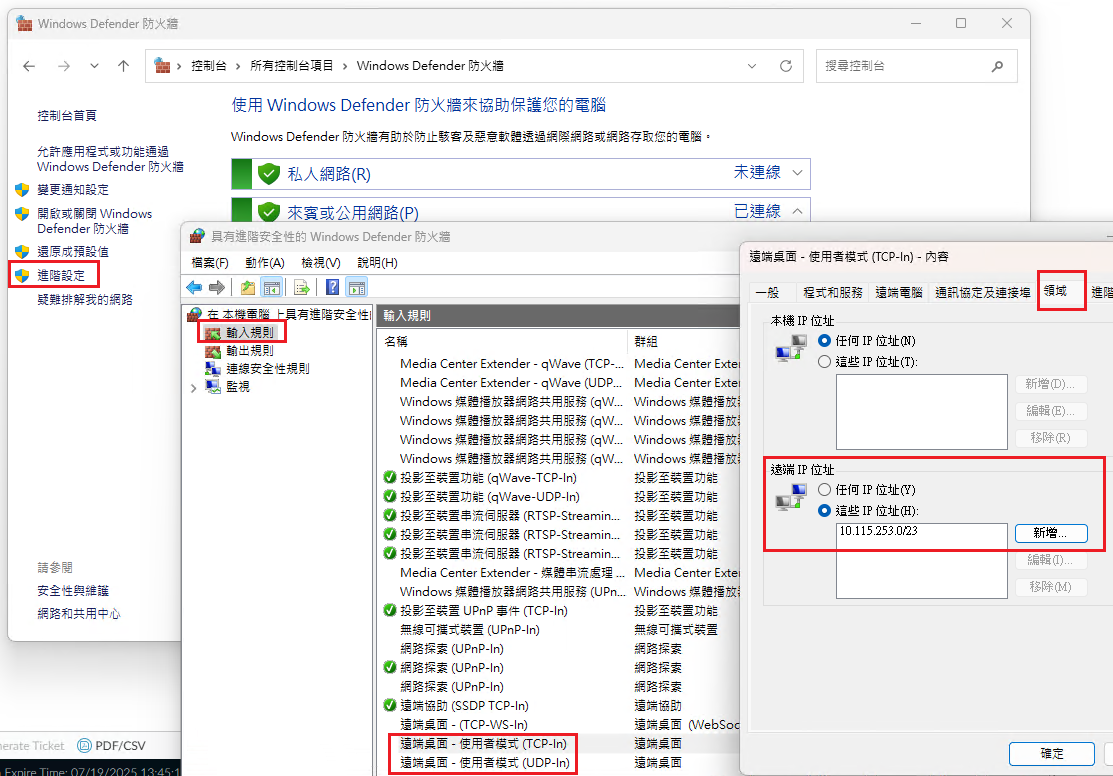The width and height of the screenshot is (1113, 776).
Task: Select 輸出規則 in the console tree
Action: pos(249,350)
